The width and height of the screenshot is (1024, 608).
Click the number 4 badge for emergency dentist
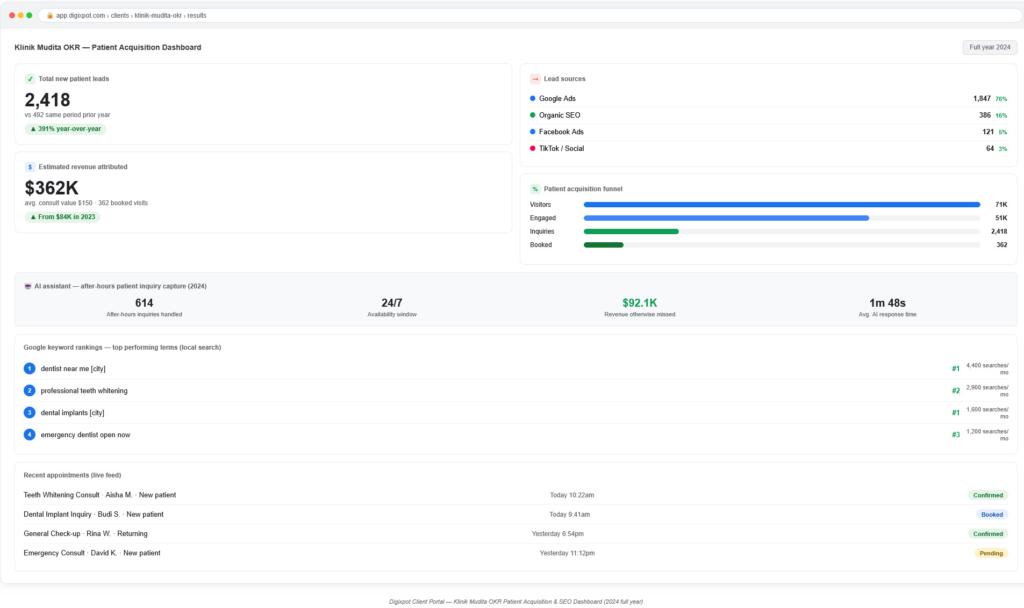click(x=29, y=434)
